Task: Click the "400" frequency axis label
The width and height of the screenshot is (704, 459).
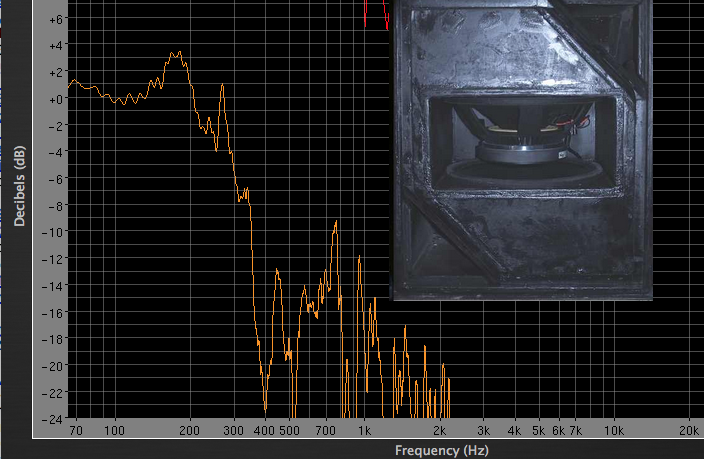Action: point(264,431)
